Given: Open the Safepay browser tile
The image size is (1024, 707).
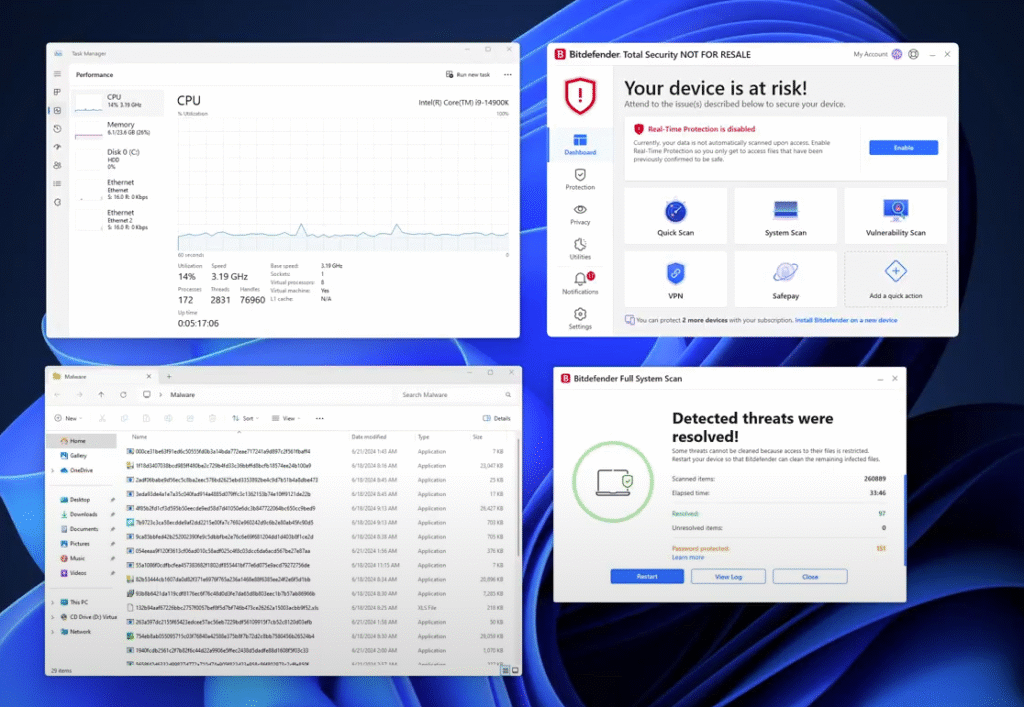Looking at the screenshot, I should click(785, 279).
